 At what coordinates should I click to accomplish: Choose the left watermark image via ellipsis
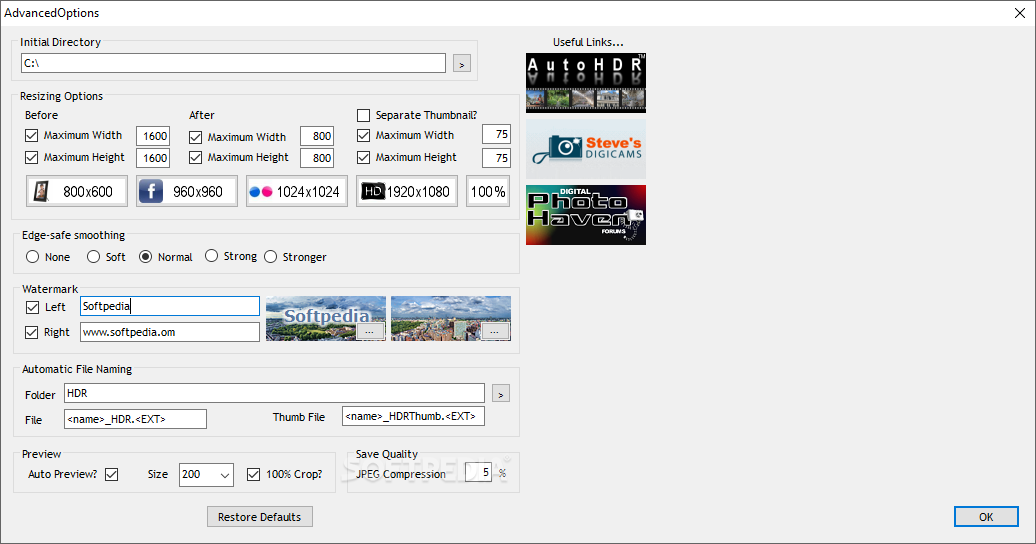[x=370, y=332]
